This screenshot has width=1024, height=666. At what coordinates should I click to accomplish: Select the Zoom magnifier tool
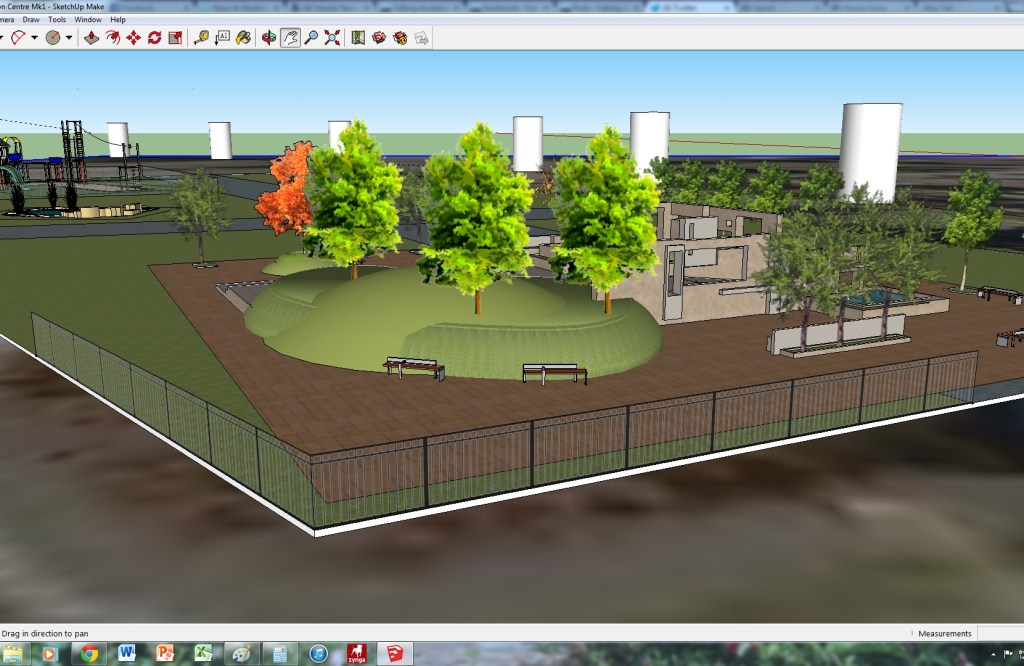tap(311, 38)
